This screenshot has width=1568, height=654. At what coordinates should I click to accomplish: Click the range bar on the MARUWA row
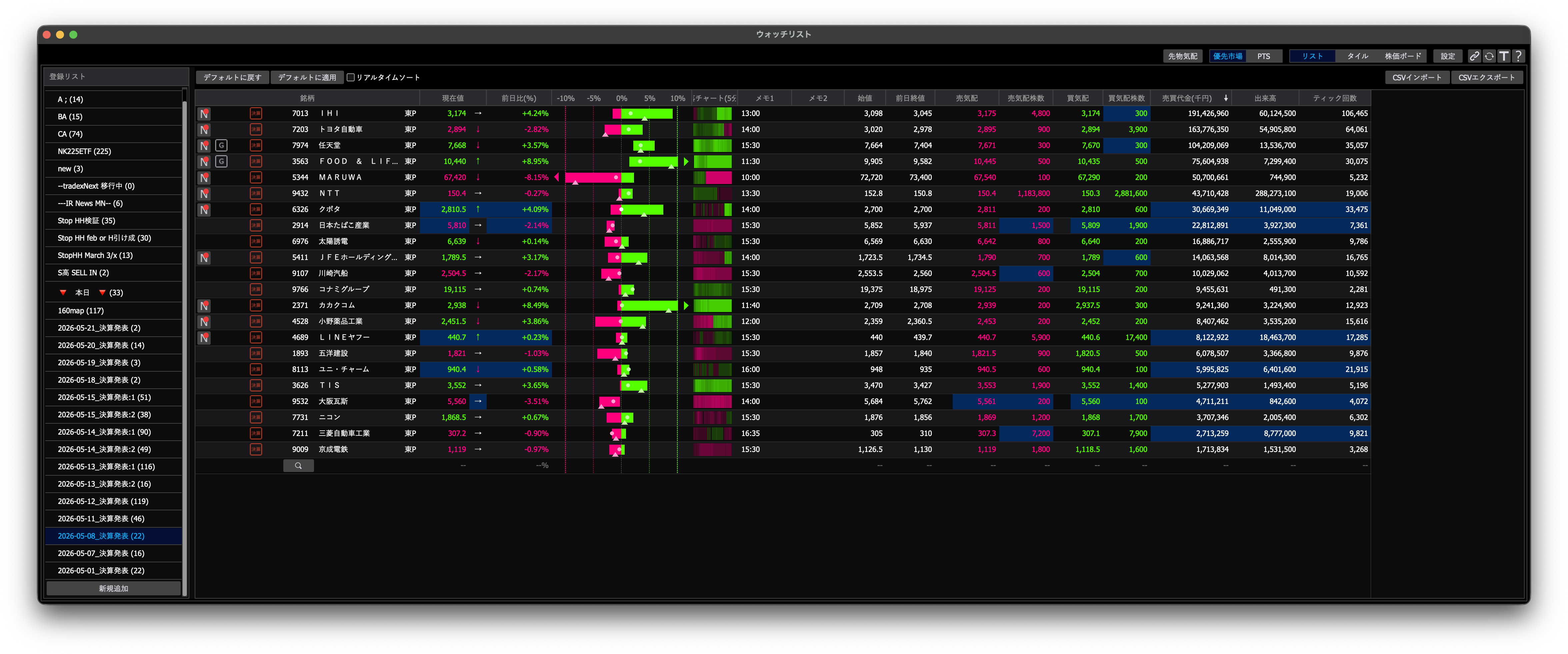(x=600, y=177)
